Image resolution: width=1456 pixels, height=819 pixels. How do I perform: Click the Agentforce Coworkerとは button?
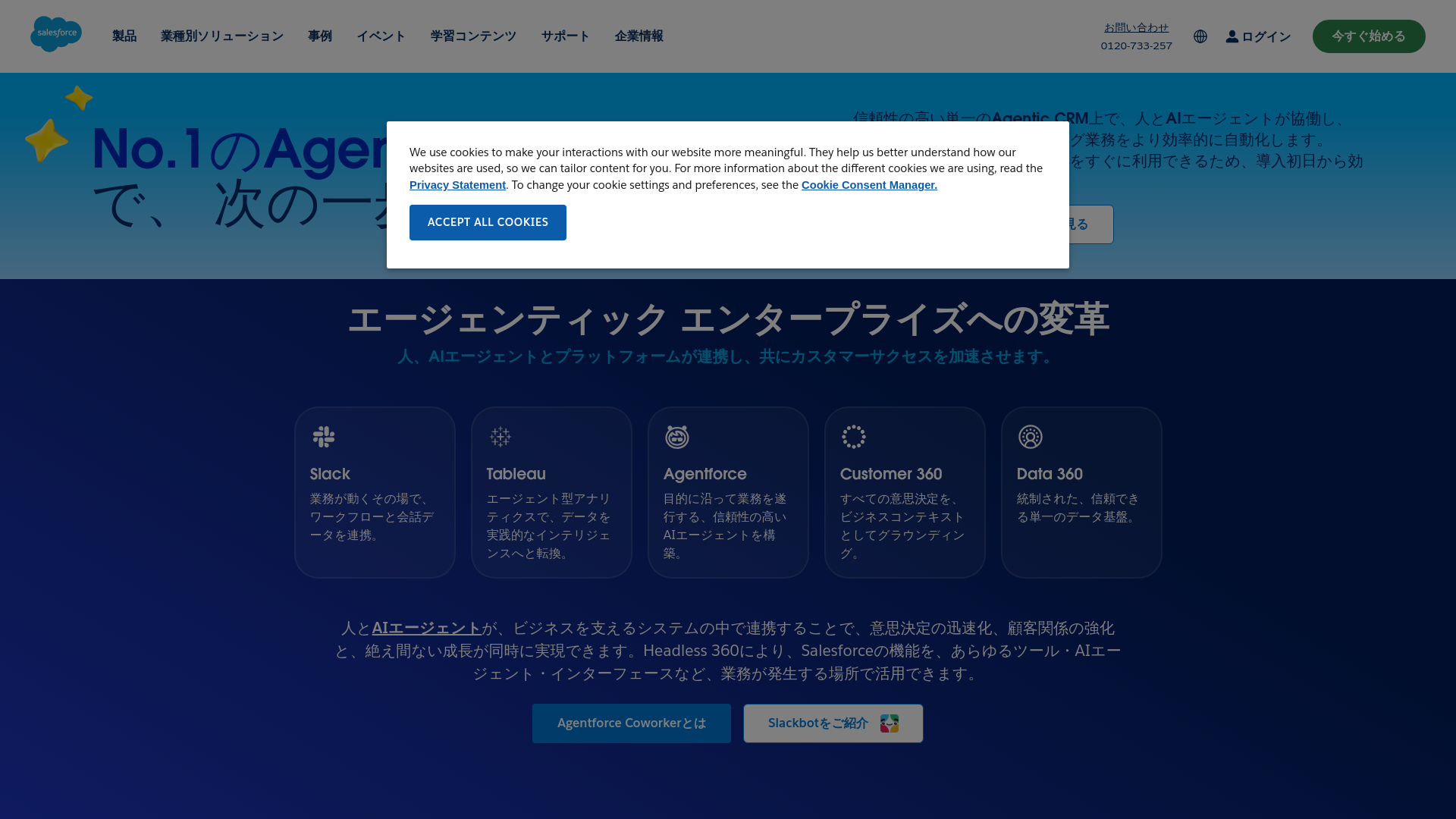(x=632, y=723)
